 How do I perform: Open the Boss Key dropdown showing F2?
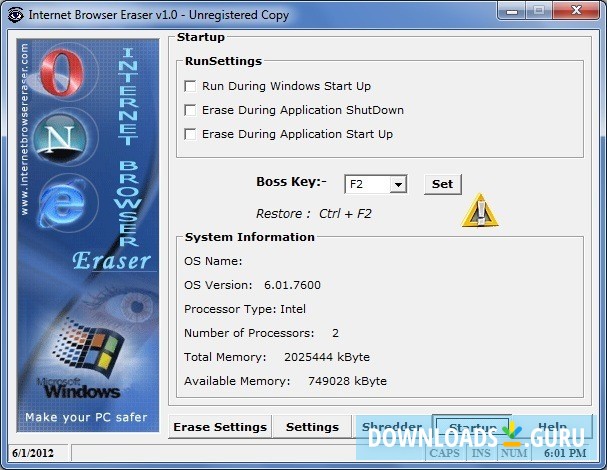(x=398, y=185)
